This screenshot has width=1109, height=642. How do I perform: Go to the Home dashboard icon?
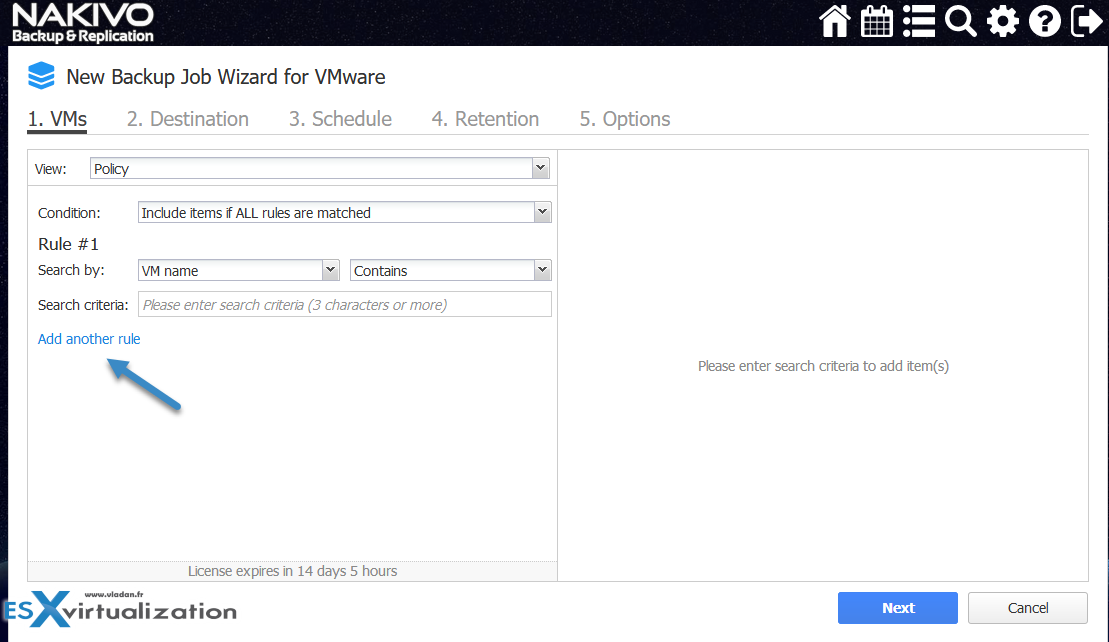(835, 21)
